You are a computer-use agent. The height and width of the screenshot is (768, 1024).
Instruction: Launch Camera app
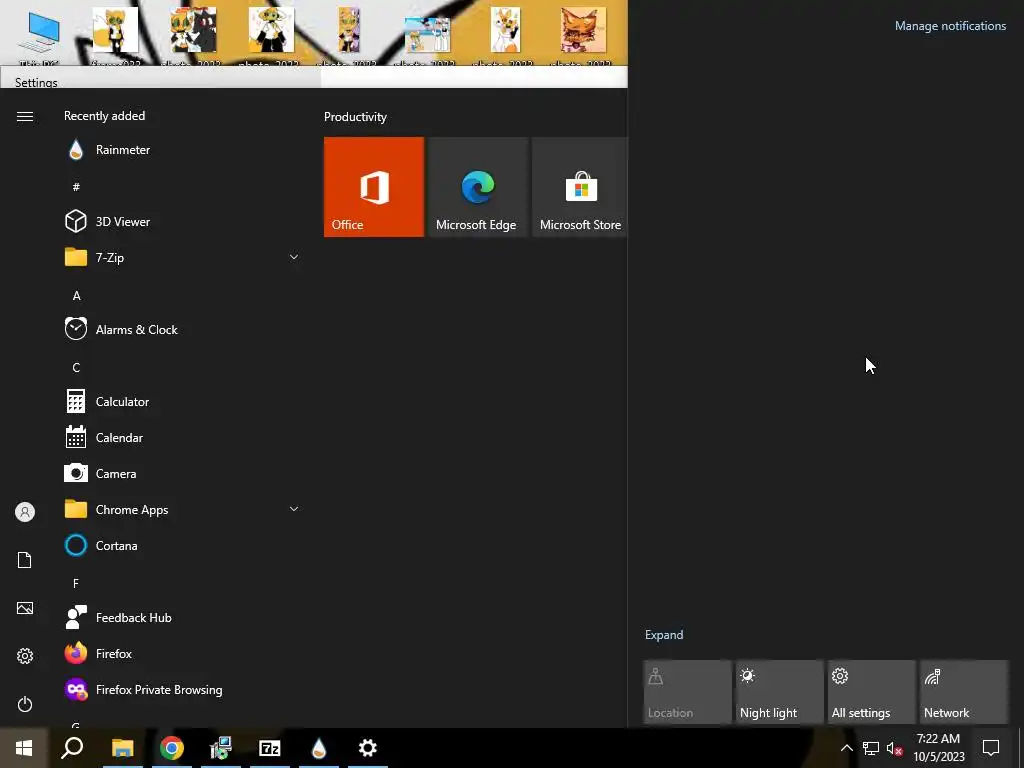click(181, 473)
